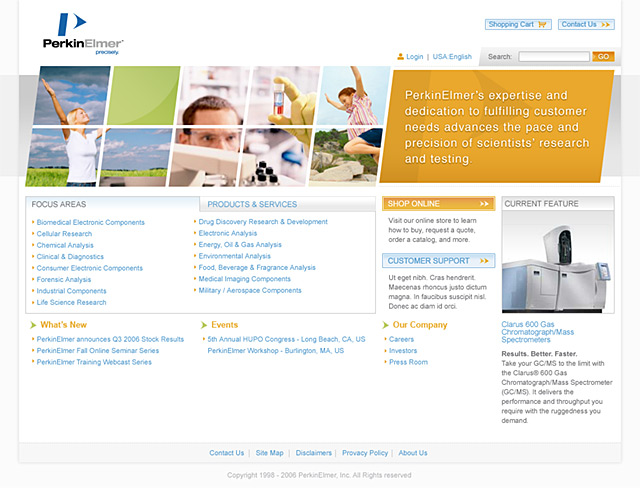The image size is (640, 488).
Task: Switch to the Focus Areas tab
Action: pyautogui.click(x=60, y=204)
